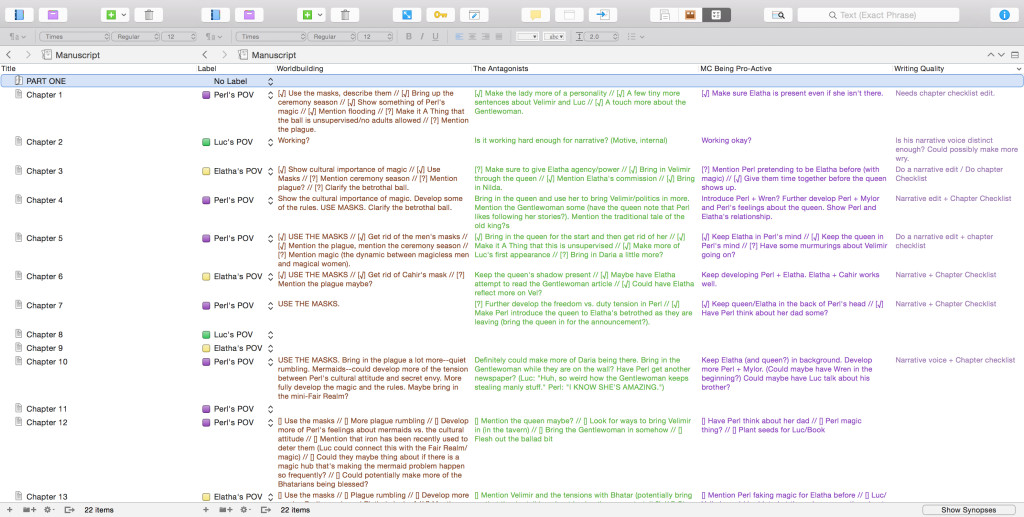Set text alignment to left
This screenshot has height=517, width=1024.
458,37
